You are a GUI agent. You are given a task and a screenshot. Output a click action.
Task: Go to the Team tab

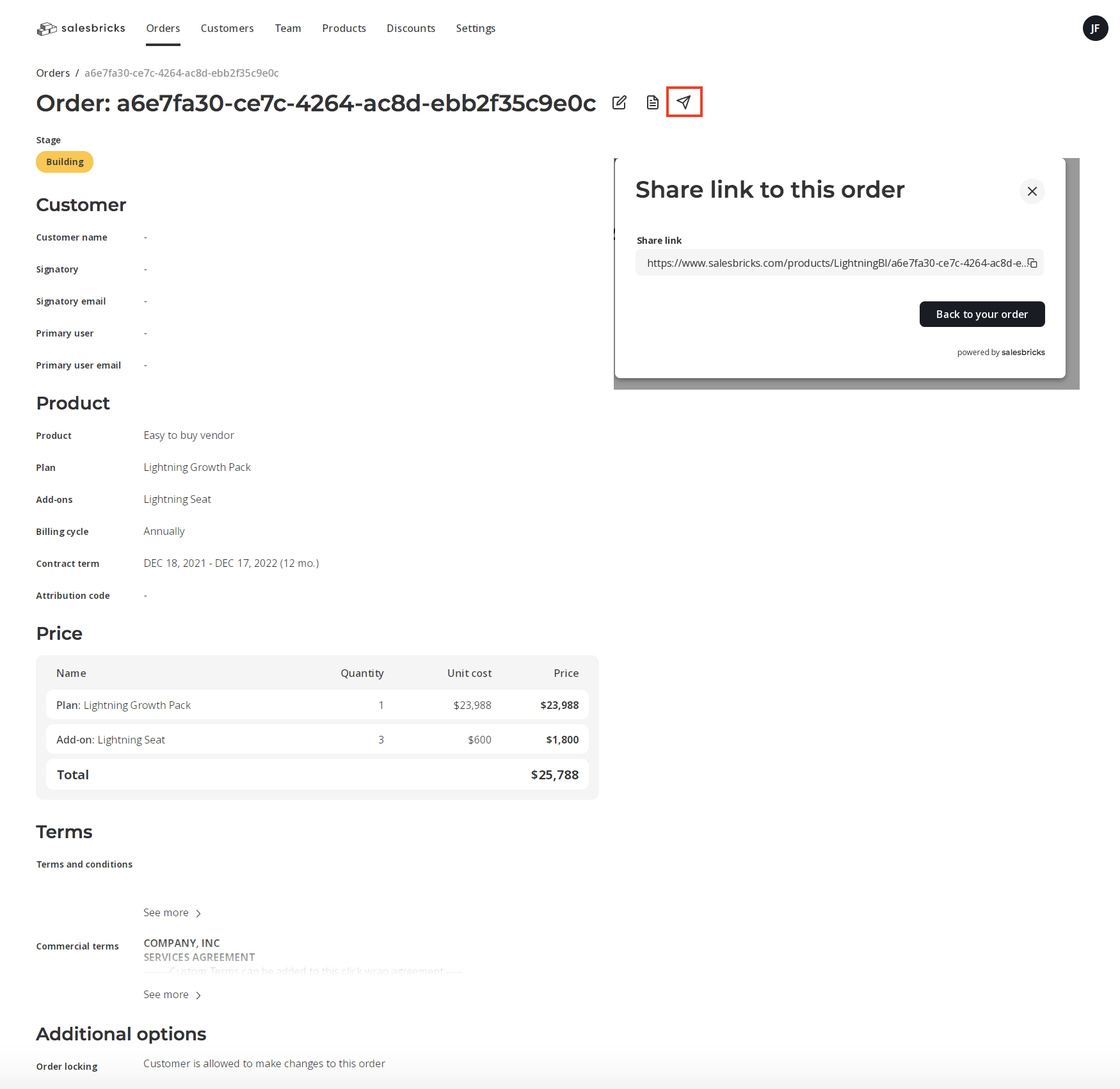pos(288,28)
